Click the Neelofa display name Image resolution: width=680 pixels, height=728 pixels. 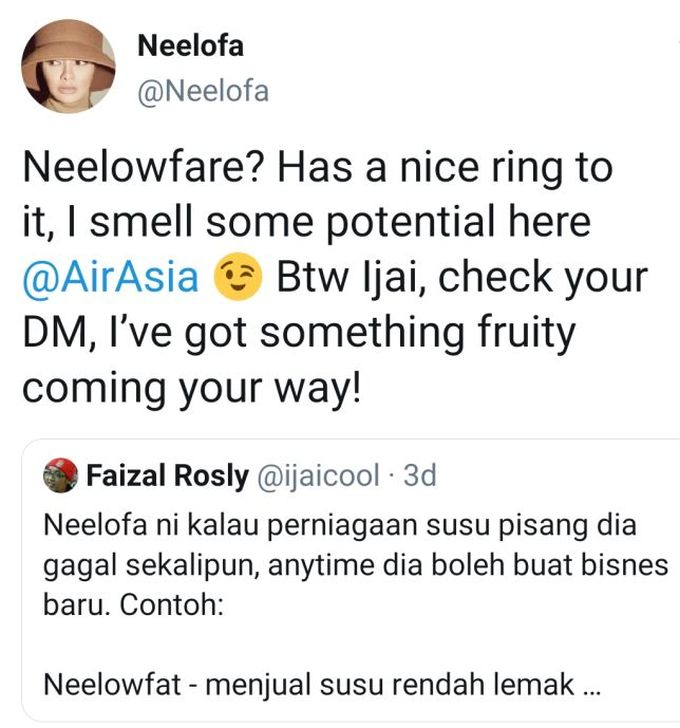(189, 46)
